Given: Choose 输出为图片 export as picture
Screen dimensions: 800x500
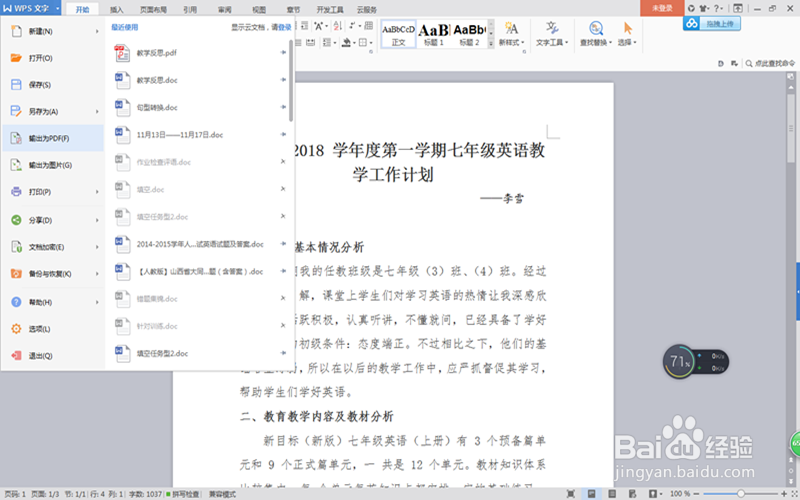Looking at the screenshot, I should [x=53, y=165].
